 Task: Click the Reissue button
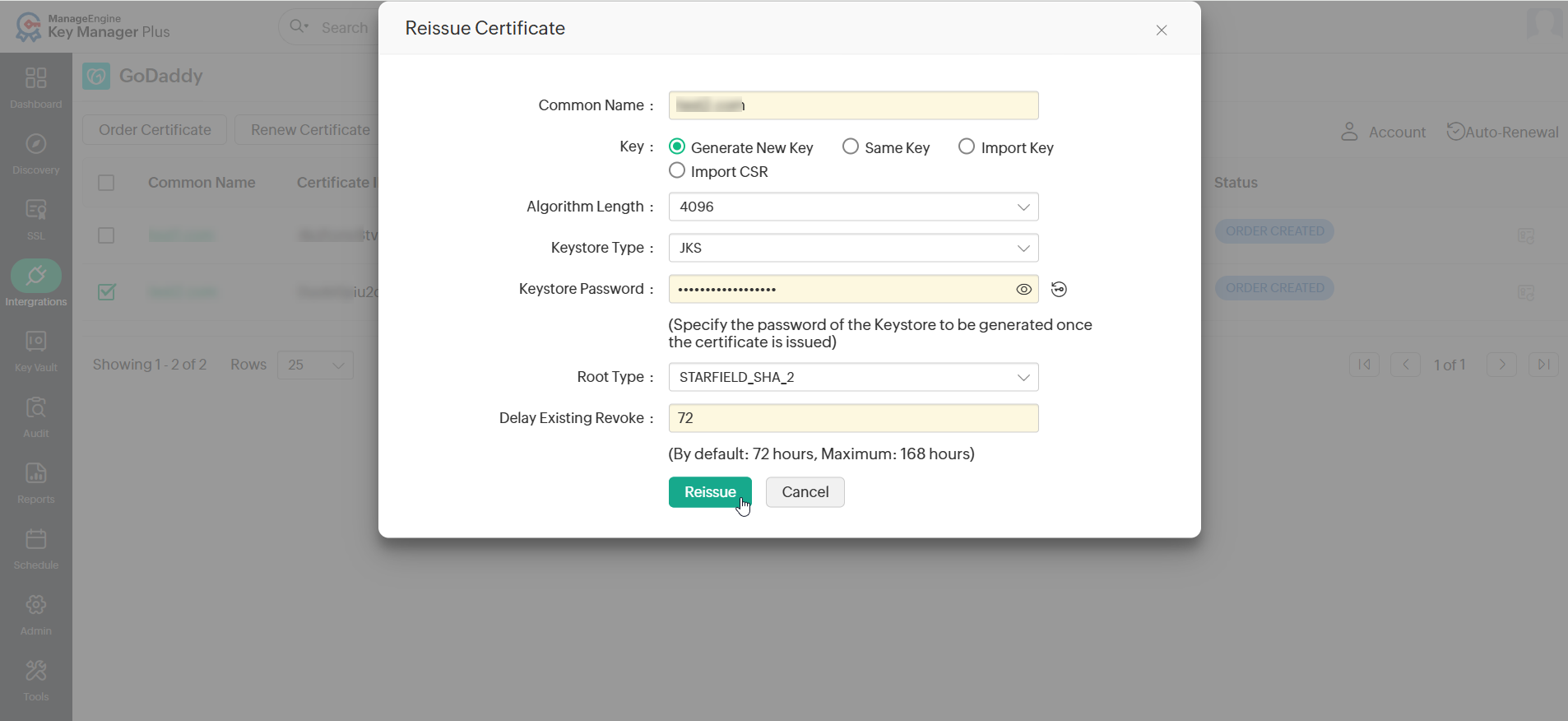710,492
